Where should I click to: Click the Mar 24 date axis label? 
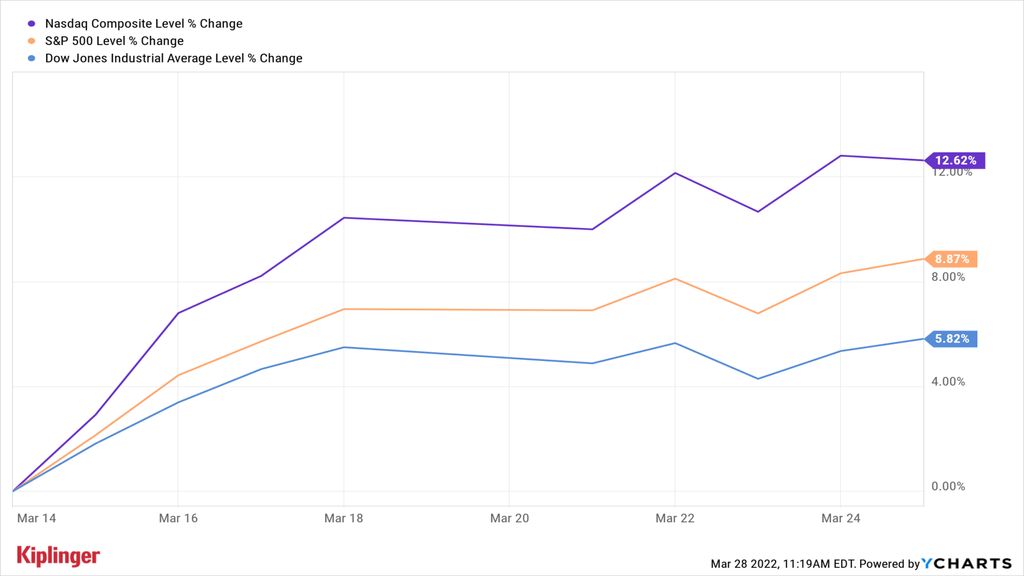tap(842, 518)
